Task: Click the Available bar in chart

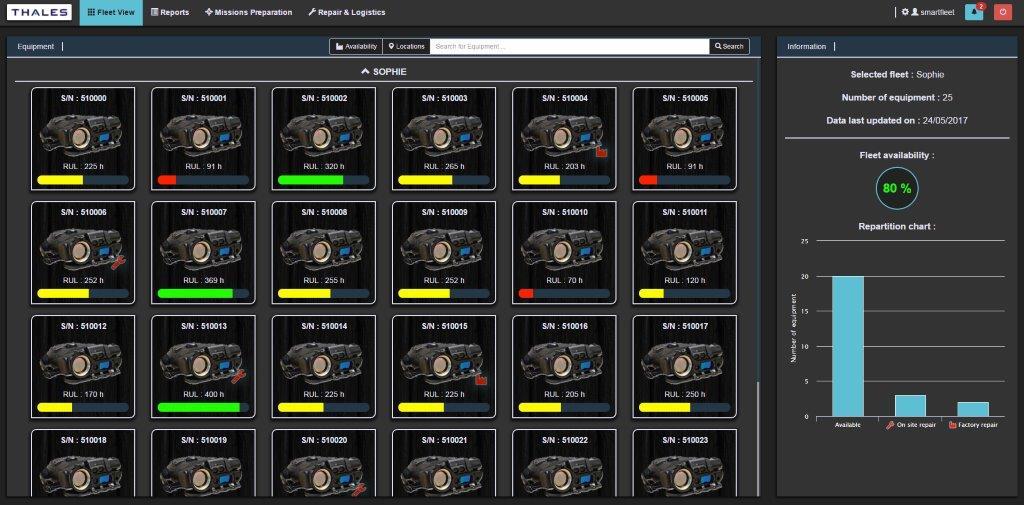Action: (x=848, y=346)
